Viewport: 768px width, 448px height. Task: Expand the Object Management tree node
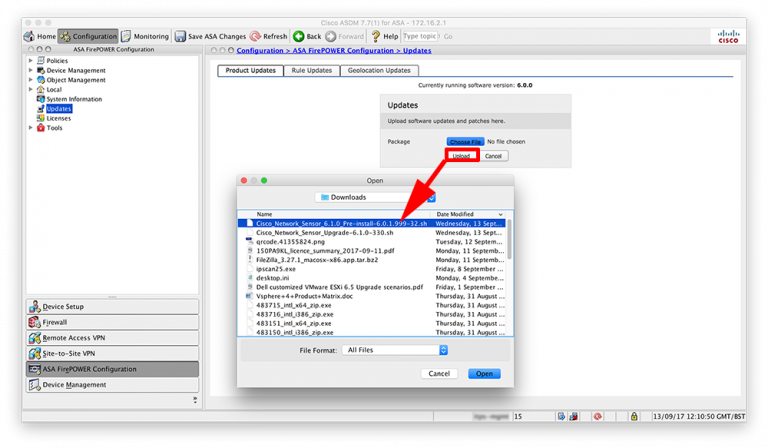click(x=30, y=80)
